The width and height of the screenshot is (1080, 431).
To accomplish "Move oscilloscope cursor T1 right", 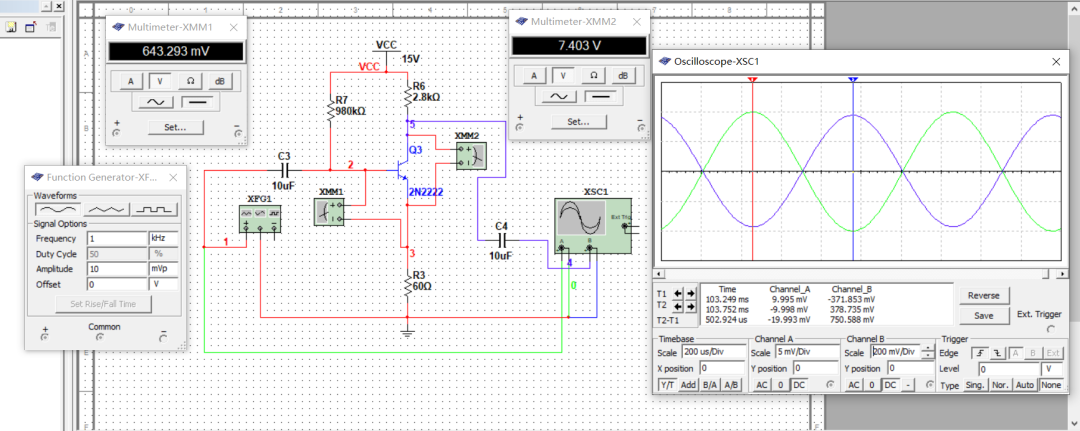I will coord(689,293).
